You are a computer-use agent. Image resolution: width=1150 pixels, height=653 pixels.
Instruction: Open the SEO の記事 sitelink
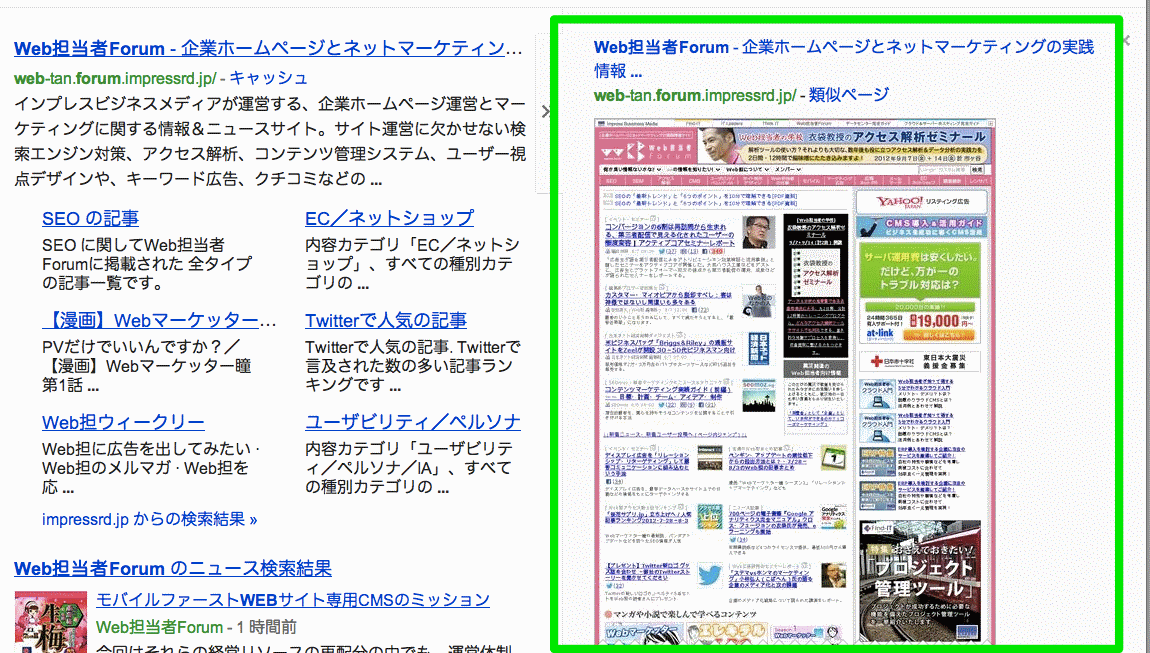(90, 218)
